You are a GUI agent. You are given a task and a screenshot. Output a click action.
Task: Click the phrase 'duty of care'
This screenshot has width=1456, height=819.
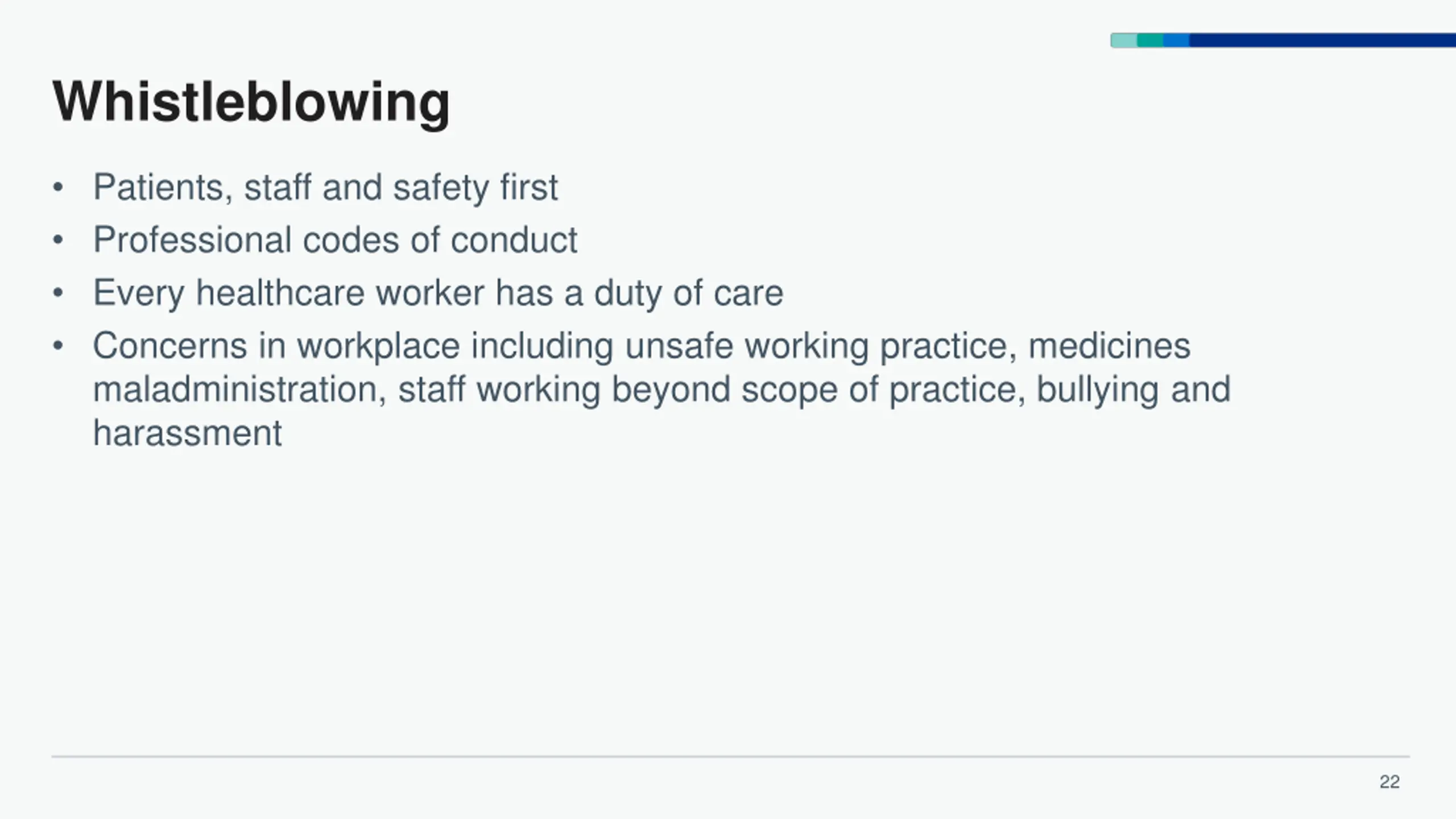tap(689, 293)
